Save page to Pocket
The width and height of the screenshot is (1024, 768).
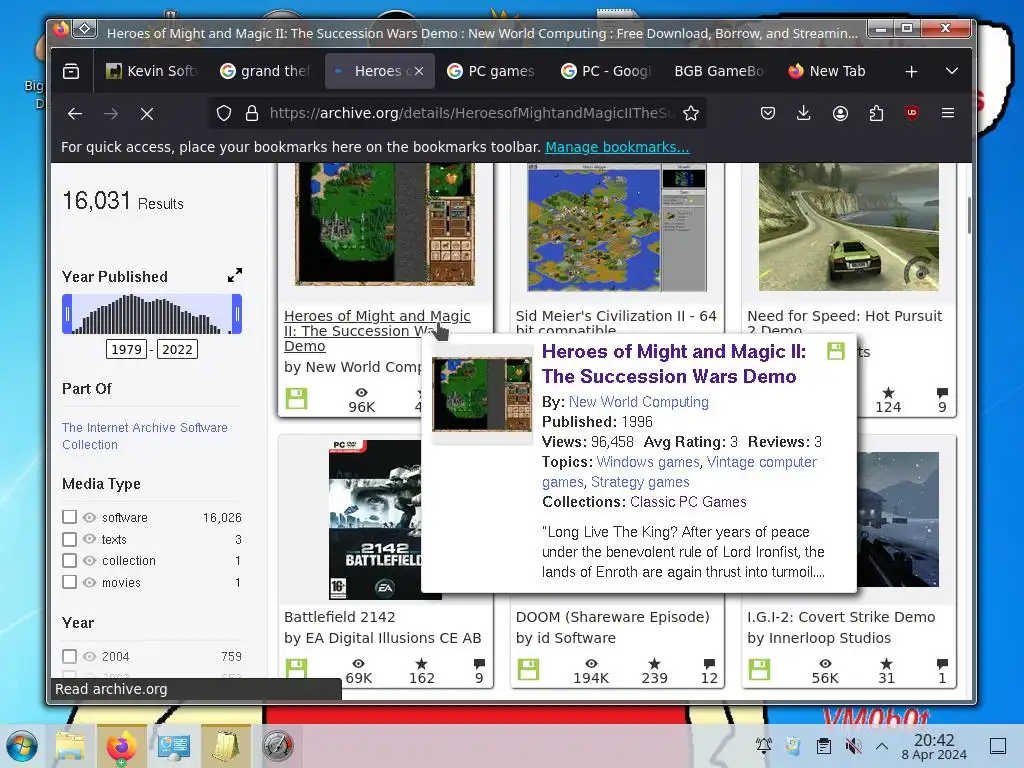tap(768, 114)
